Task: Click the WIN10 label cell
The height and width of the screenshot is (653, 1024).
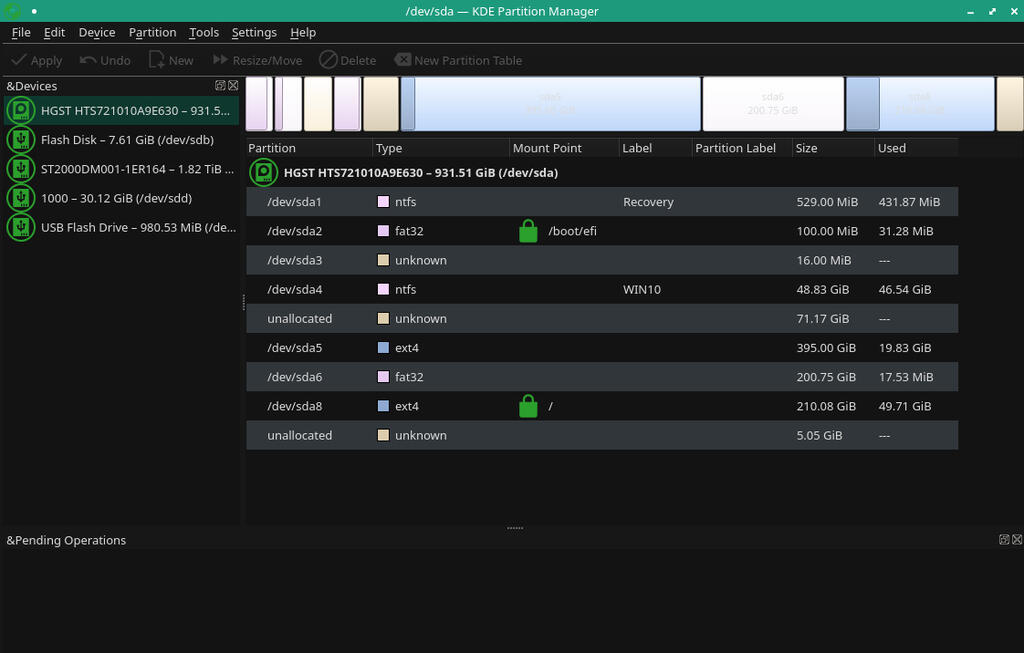Action: click(x=641, y=289)
